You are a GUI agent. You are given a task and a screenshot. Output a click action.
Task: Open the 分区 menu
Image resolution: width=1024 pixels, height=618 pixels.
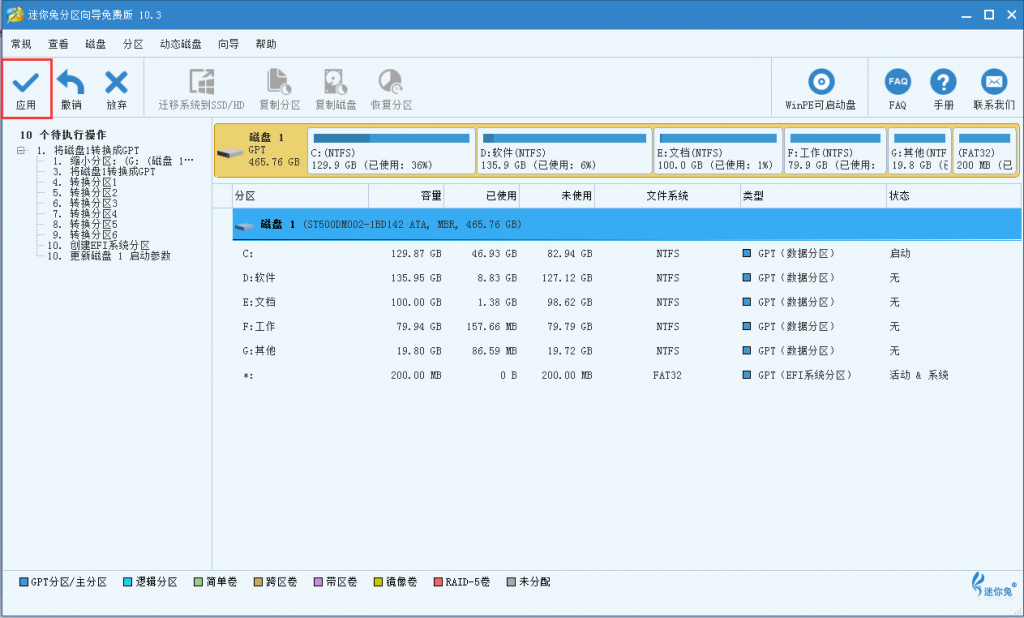(133, 44)
